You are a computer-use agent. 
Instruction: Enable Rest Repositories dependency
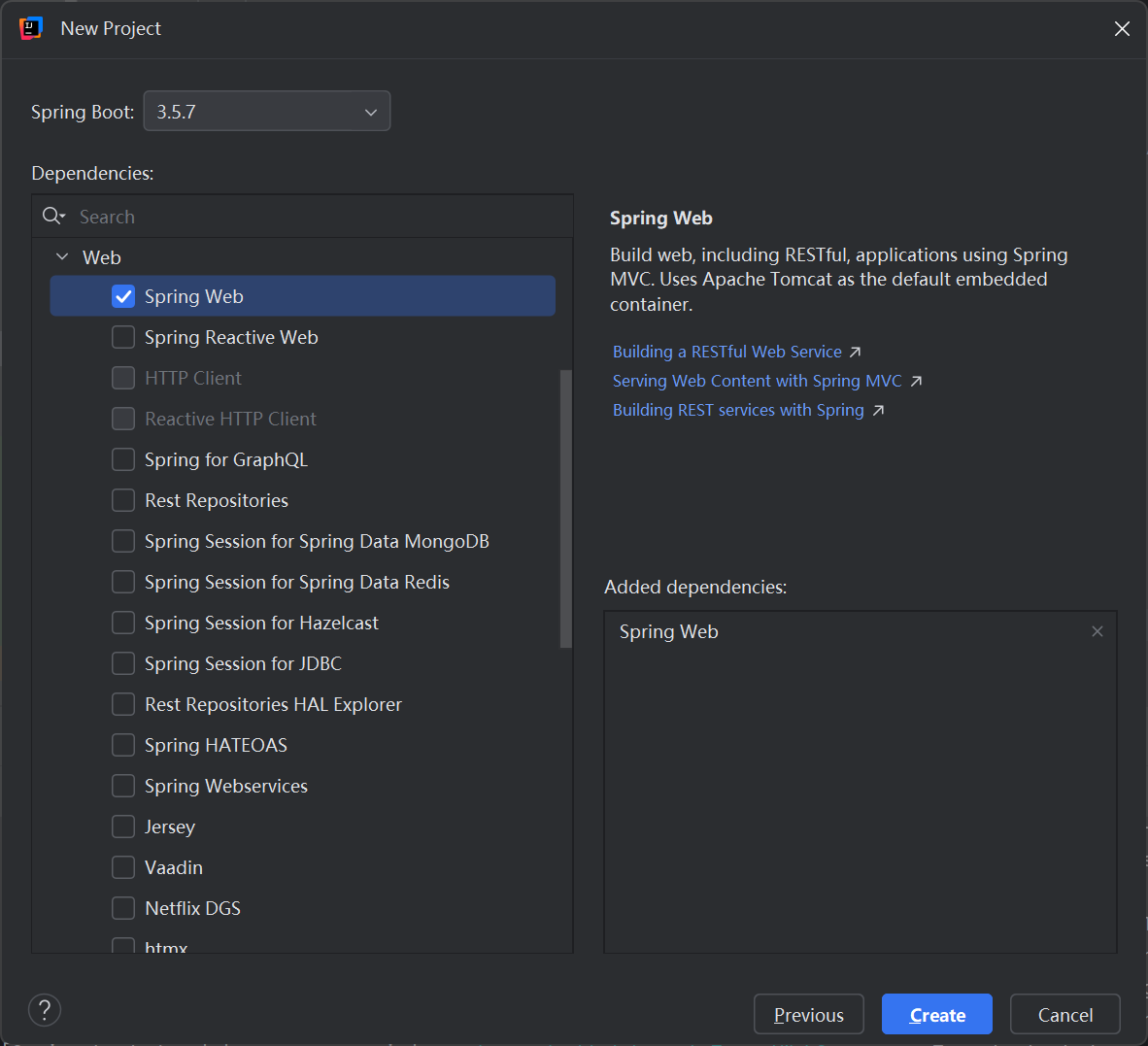pyautogui.click(x=123, y=501)
